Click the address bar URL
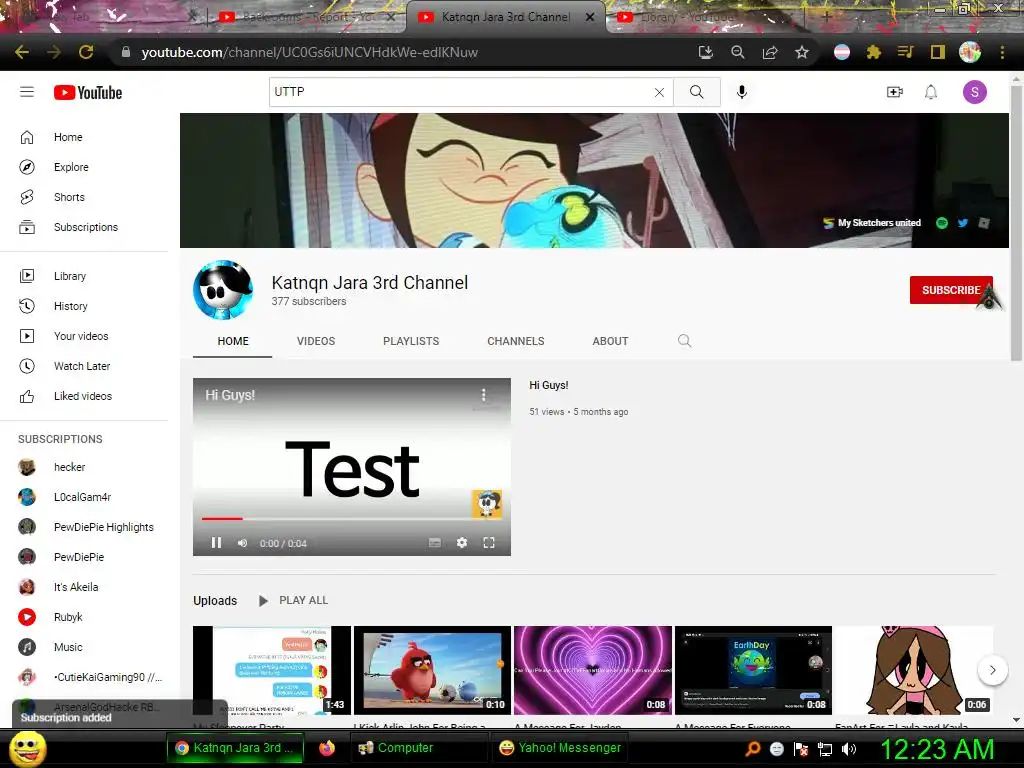This screenshot has height=768, width=1024. pyautogui.click(x=310, y=52)
